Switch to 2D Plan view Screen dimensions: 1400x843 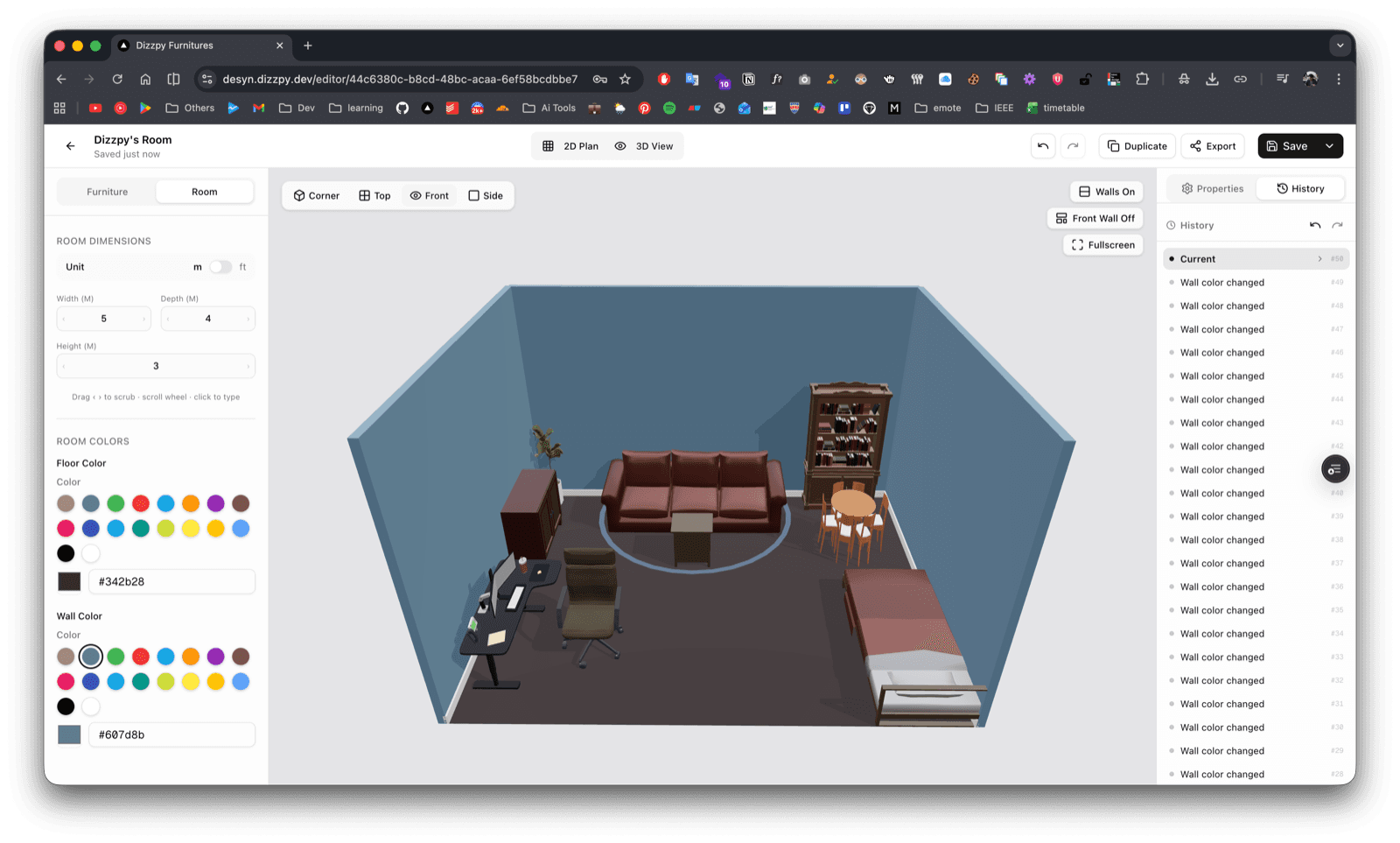pos(570,146)
